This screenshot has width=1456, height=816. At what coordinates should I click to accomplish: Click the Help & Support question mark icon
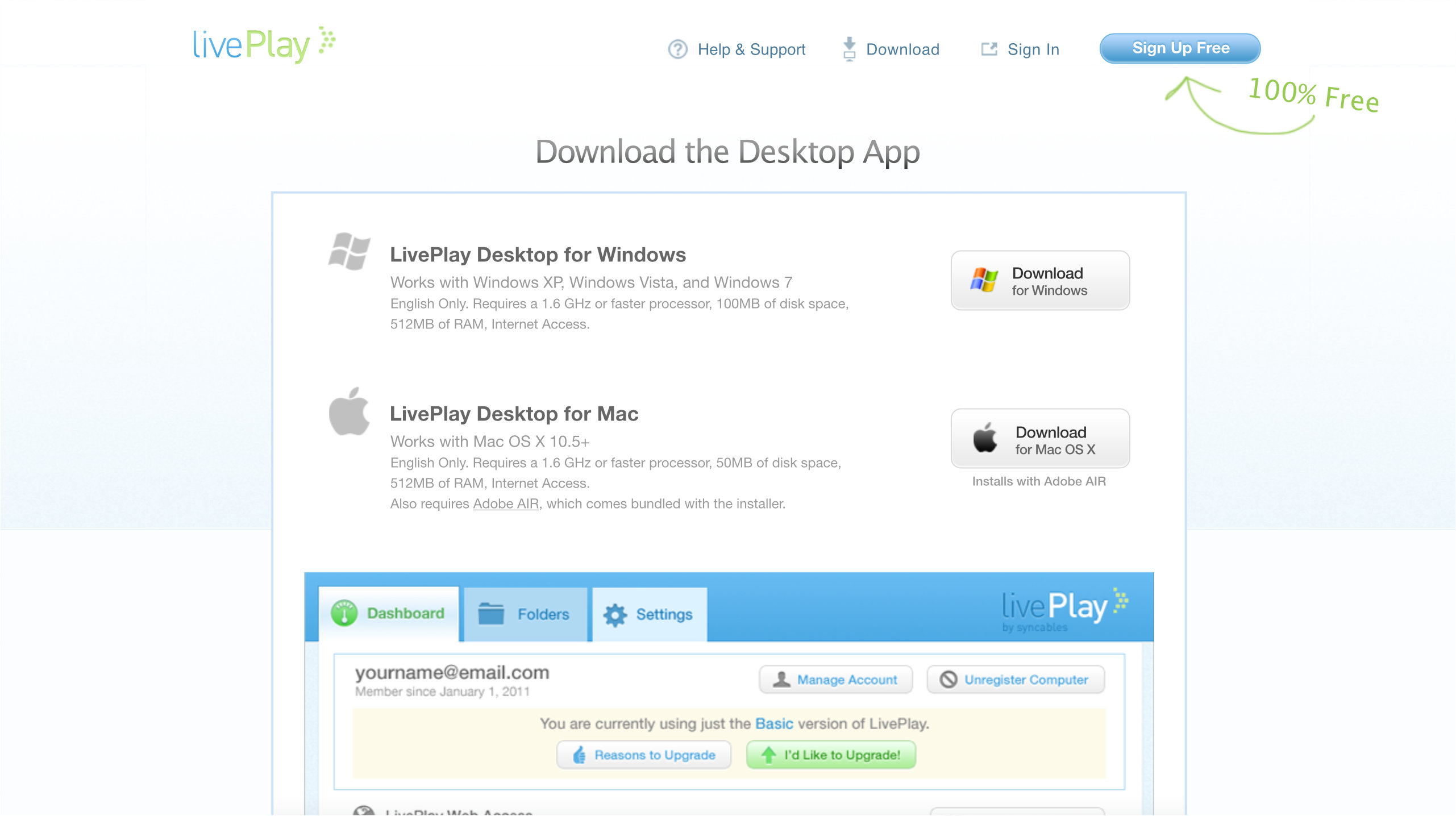point(677,49)
